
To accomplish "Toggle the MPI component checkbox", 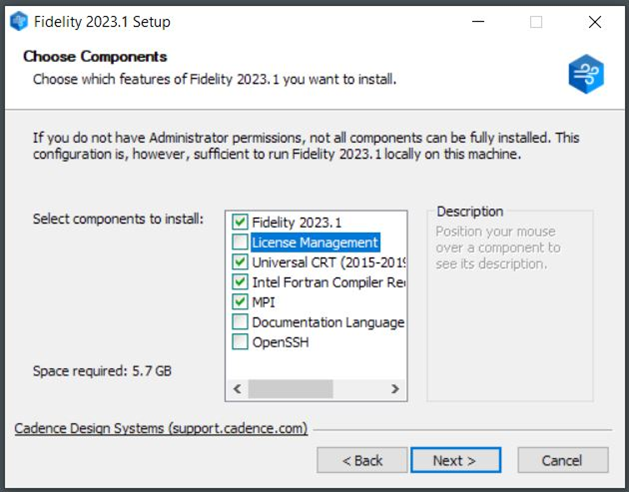I will [240, 302].
